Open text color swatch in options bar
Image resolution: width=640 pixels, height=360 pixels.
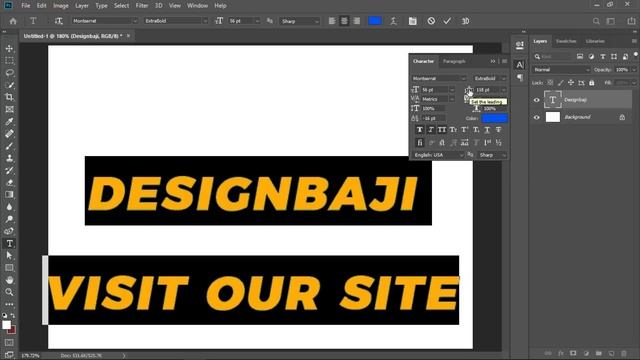pyautogui.click(x=375, y=21)
